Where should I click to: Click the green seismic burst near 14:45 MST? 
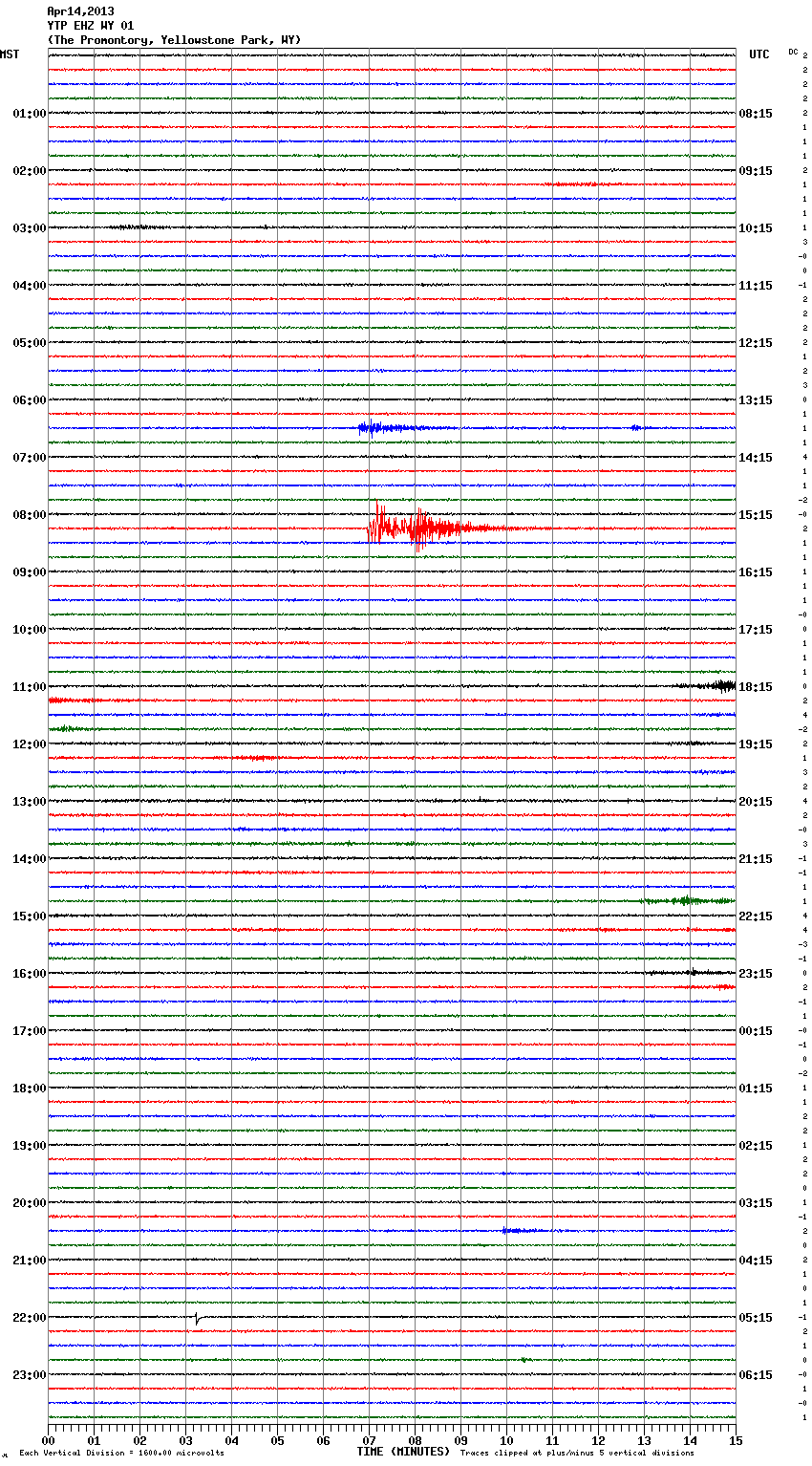(x=688, y=900)
